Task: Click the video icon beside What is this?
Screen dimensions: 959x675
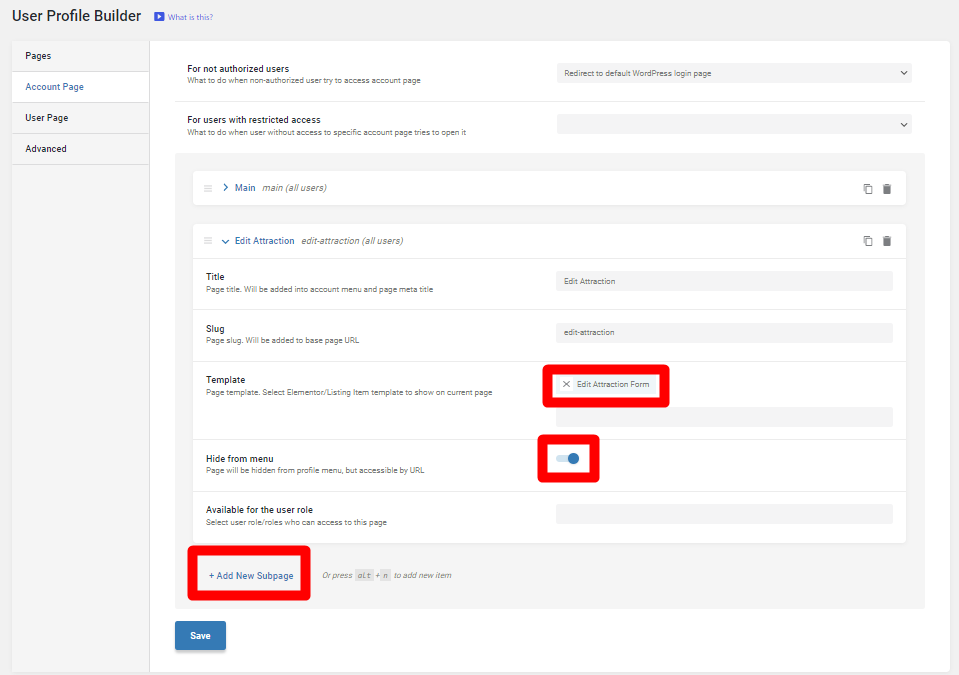Action: point(159,17)
